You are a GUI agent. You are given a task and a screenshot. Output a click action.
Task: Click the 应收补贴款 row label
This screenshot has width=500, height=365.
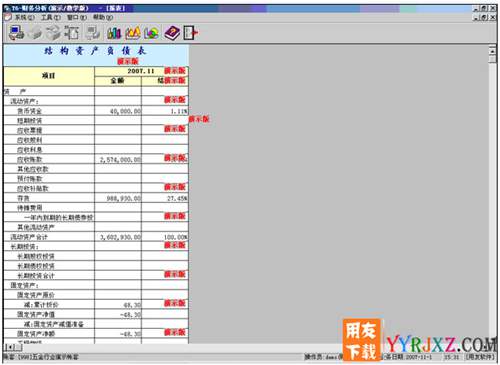click(x=33, y=189)
